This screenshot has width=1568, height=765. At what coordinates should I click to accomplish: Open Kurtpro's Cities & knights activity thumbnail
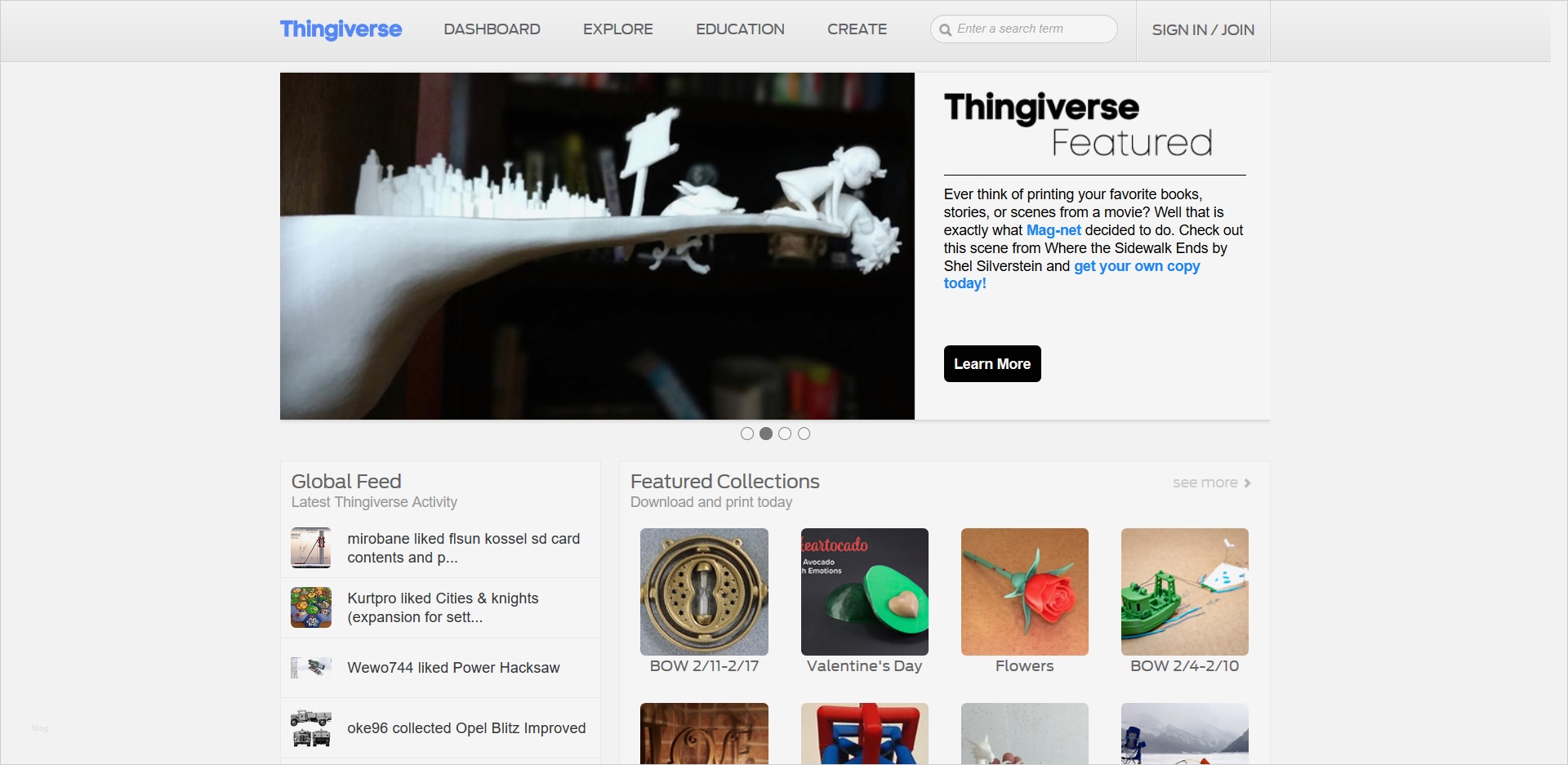pyautogui.click(x=311, y=607)
